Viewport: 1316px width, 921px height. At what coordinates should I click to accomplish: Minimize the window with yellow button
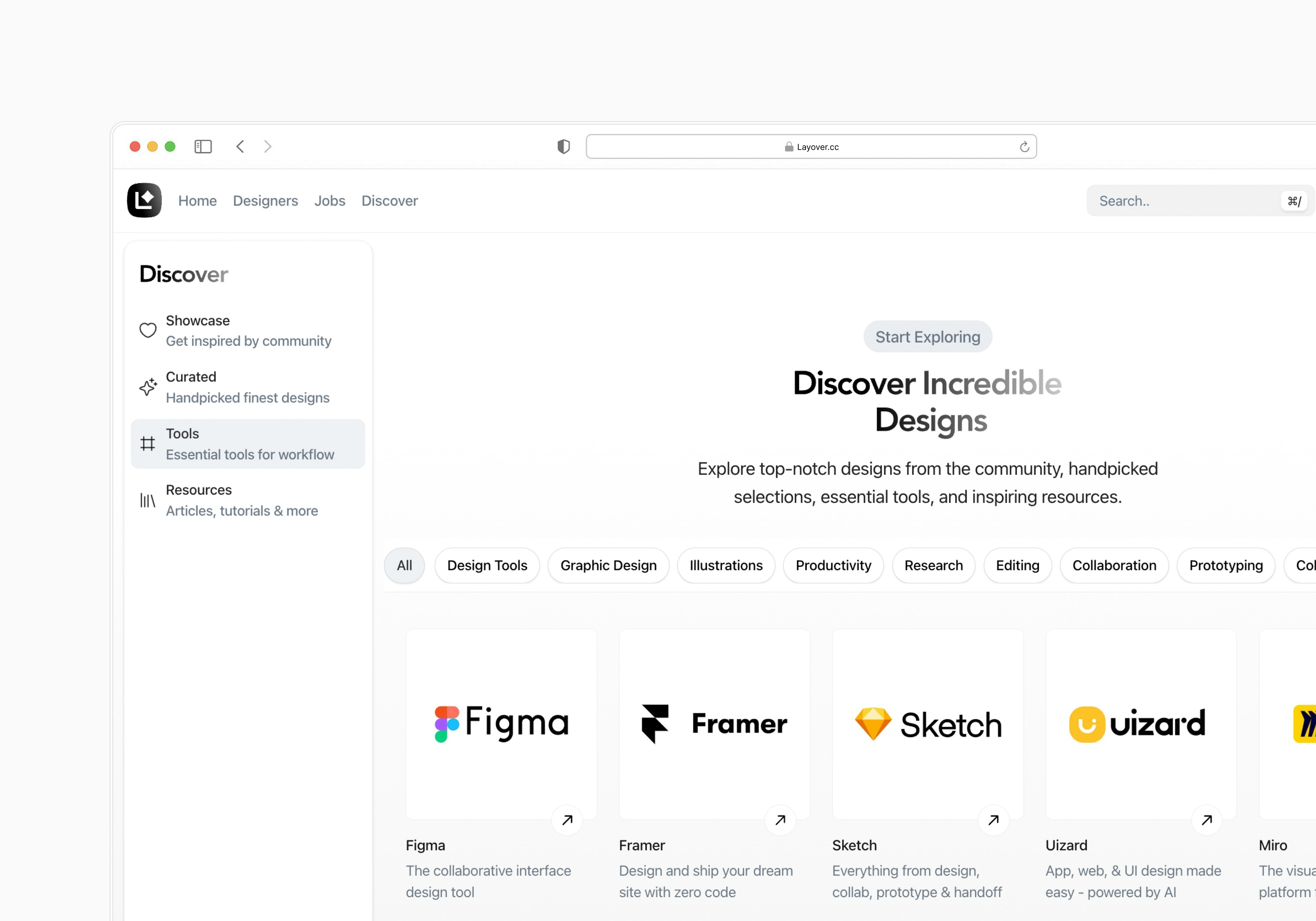pos(152,147)
